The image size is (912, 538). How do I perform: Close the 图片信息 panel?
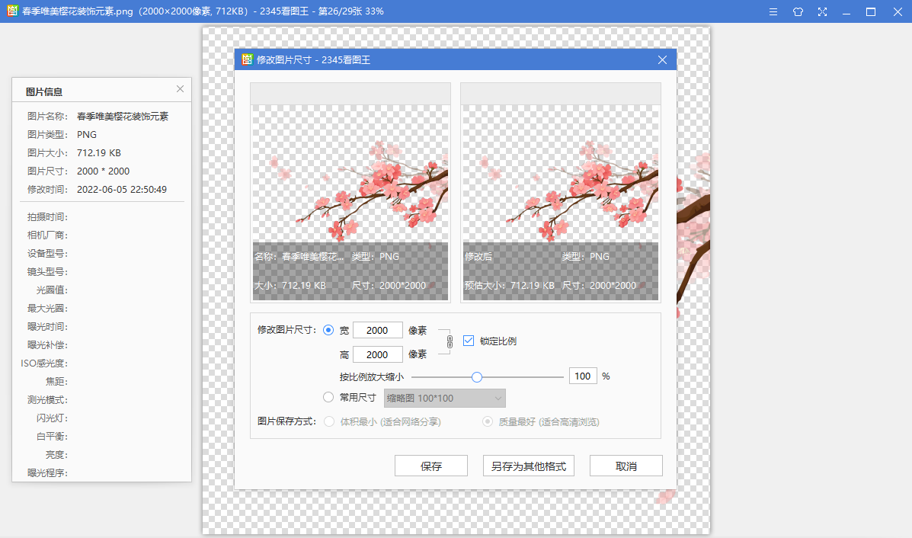[x=180, y=89]
